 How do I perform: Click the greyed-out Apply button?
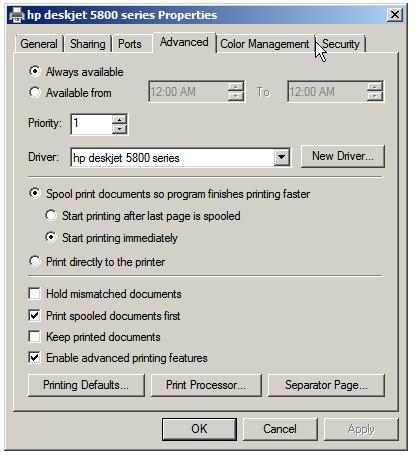pos(361,429)
